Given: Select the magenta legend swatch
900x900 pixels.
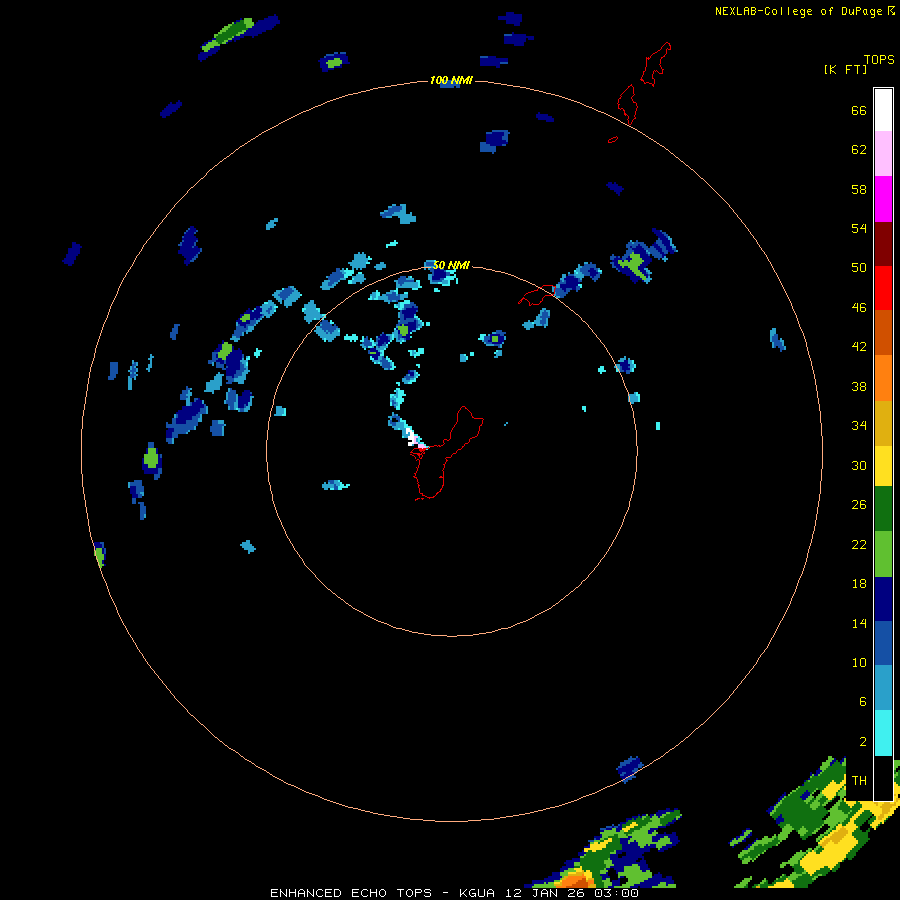Looking at the screenshot, I should [x=883, y=199].
